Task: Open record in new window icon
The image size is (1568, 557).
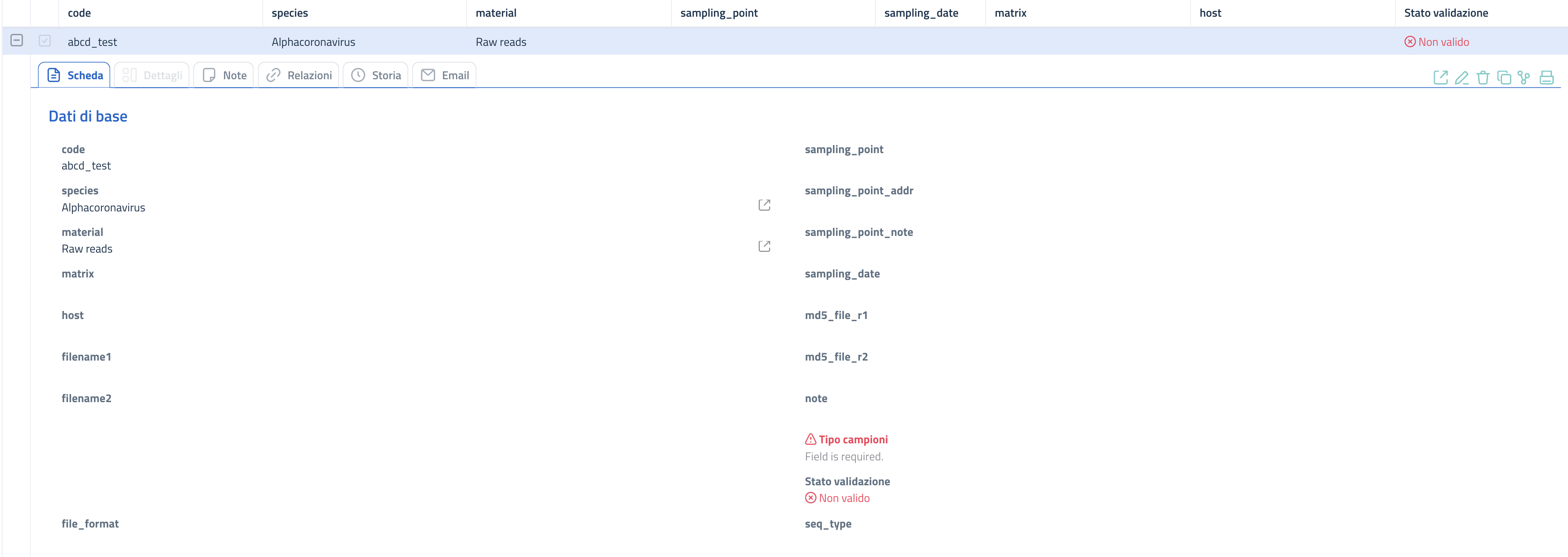Action: 1440,77
